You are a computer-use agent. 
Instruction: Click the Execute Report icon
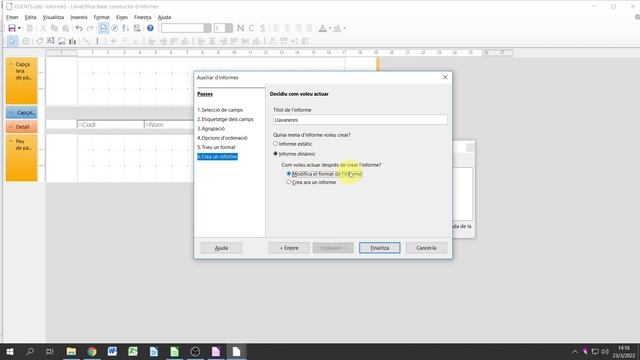point(137,28)
